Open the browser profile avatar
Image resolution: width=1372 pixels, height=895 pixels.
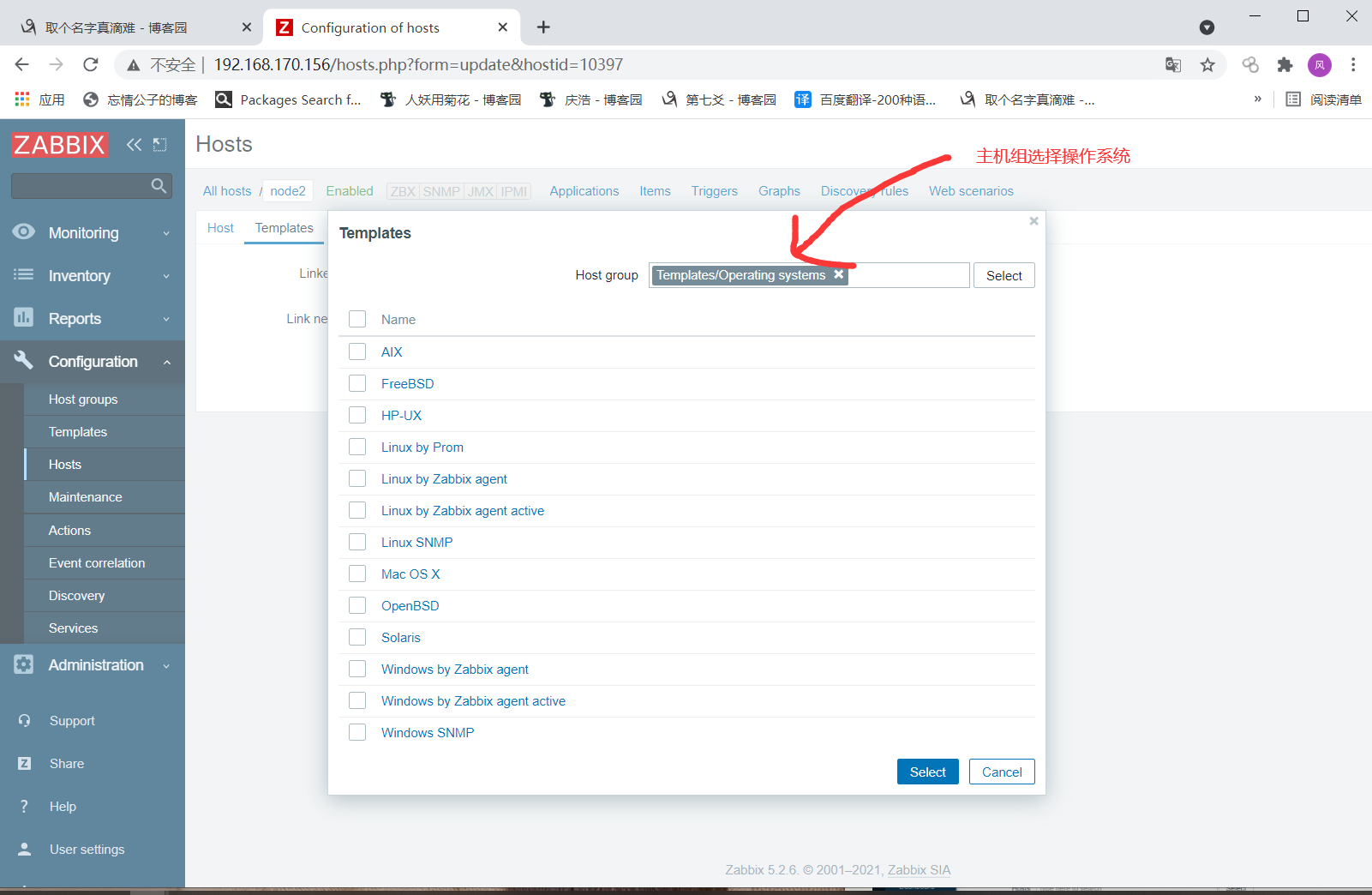click(x=1320, y=65)
